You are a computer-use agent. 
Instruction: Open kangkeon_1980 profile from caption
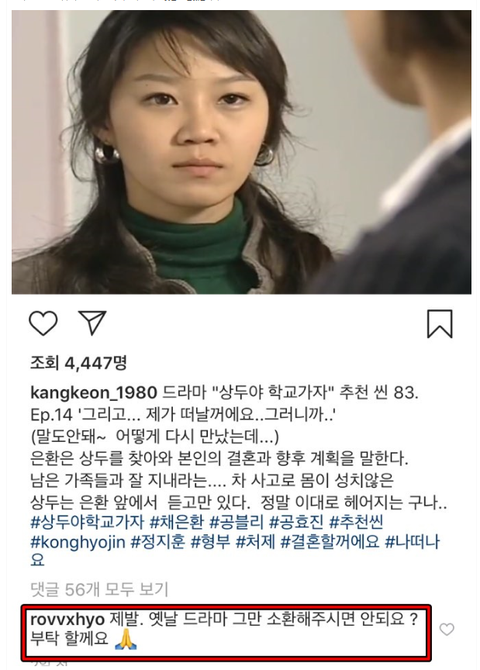[94, 393]
